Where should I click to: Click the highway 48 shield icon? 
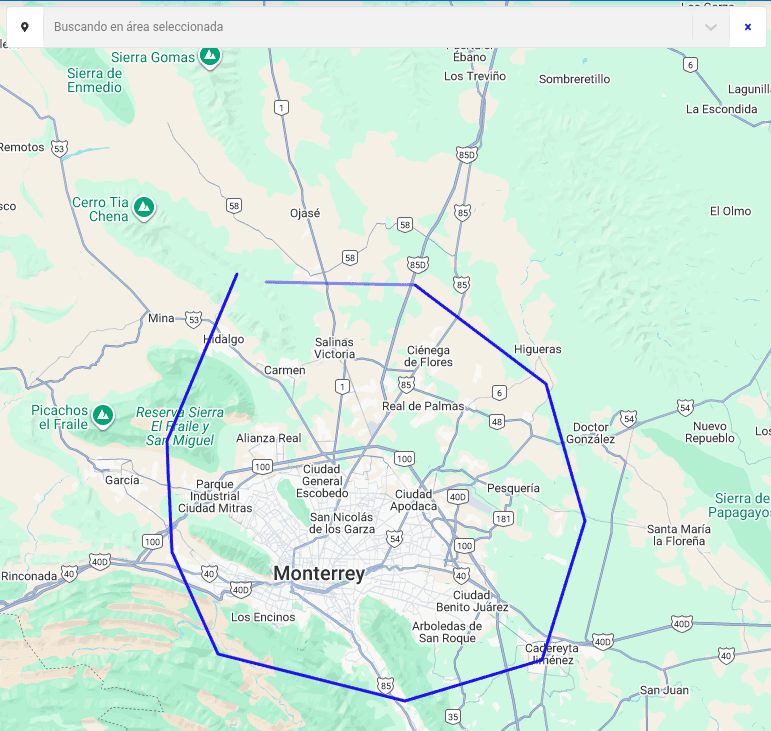coord(497,422)
